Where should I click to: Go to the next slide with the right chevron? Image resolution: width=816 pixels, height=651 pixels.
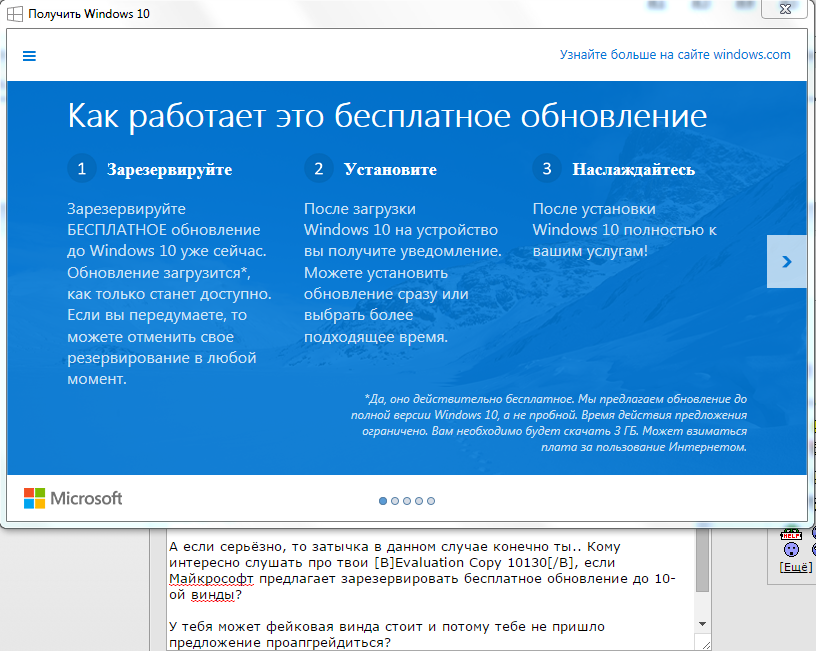tap(787, 261)
